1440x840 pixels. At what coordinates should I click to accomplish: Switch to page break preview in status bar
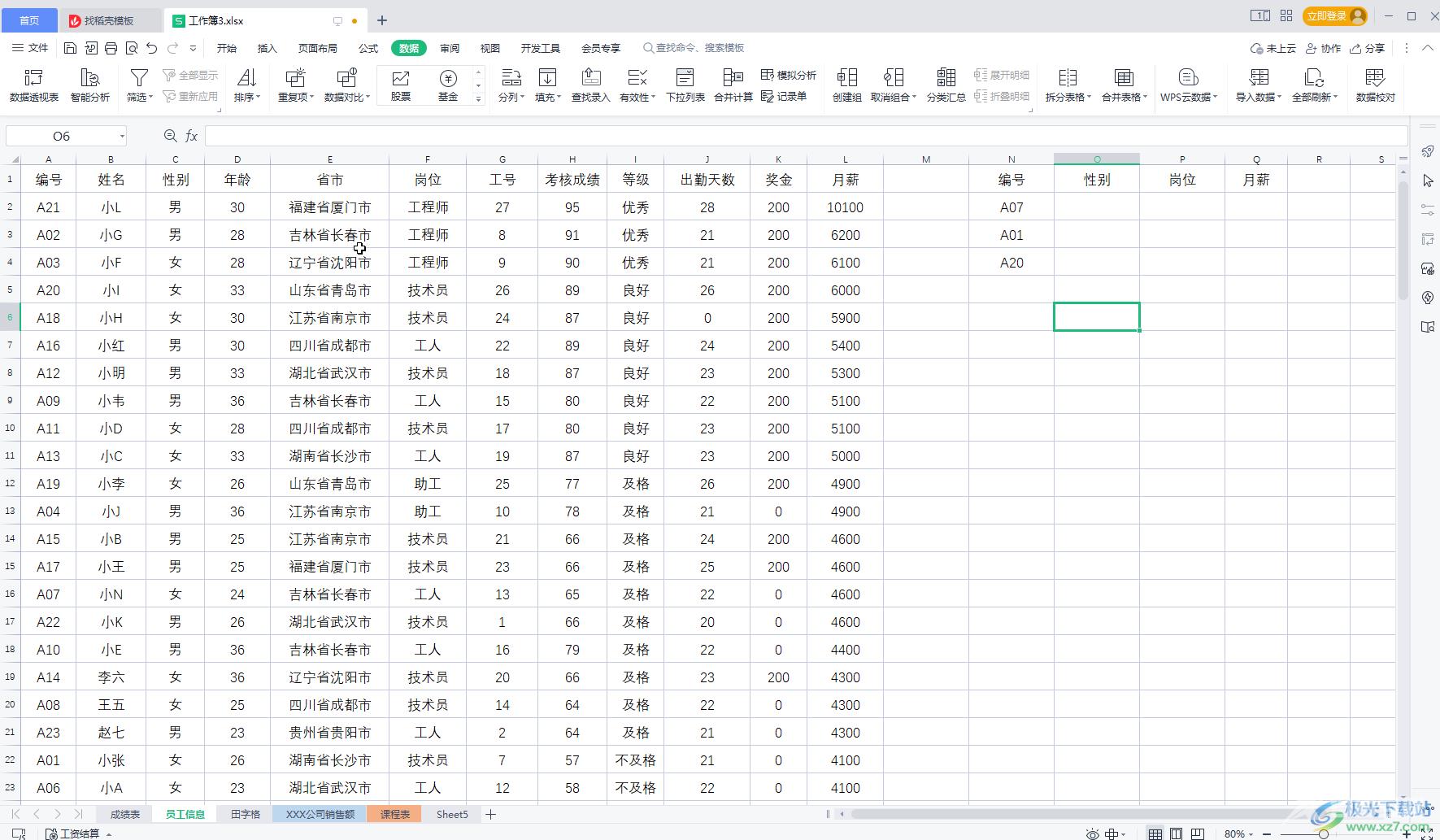point(1198,833)
